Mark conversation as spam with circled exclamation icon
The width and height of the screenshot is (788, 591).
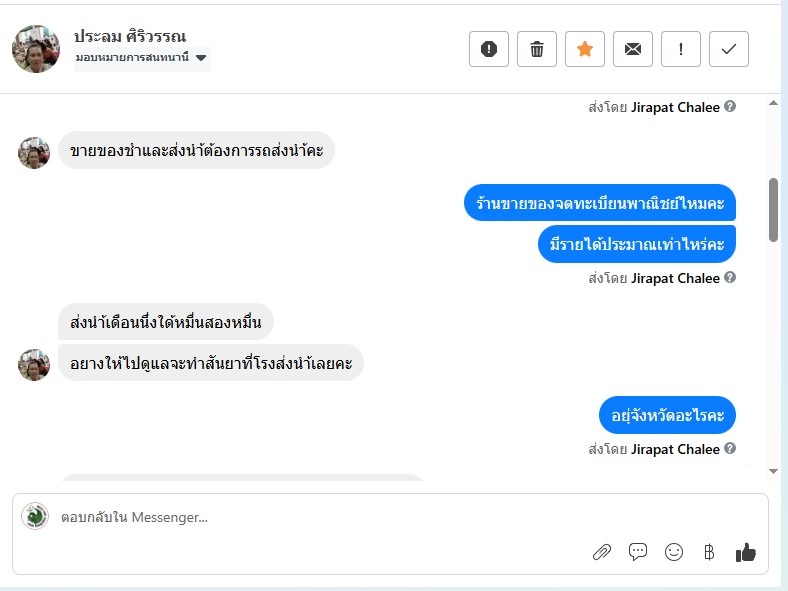489,49
